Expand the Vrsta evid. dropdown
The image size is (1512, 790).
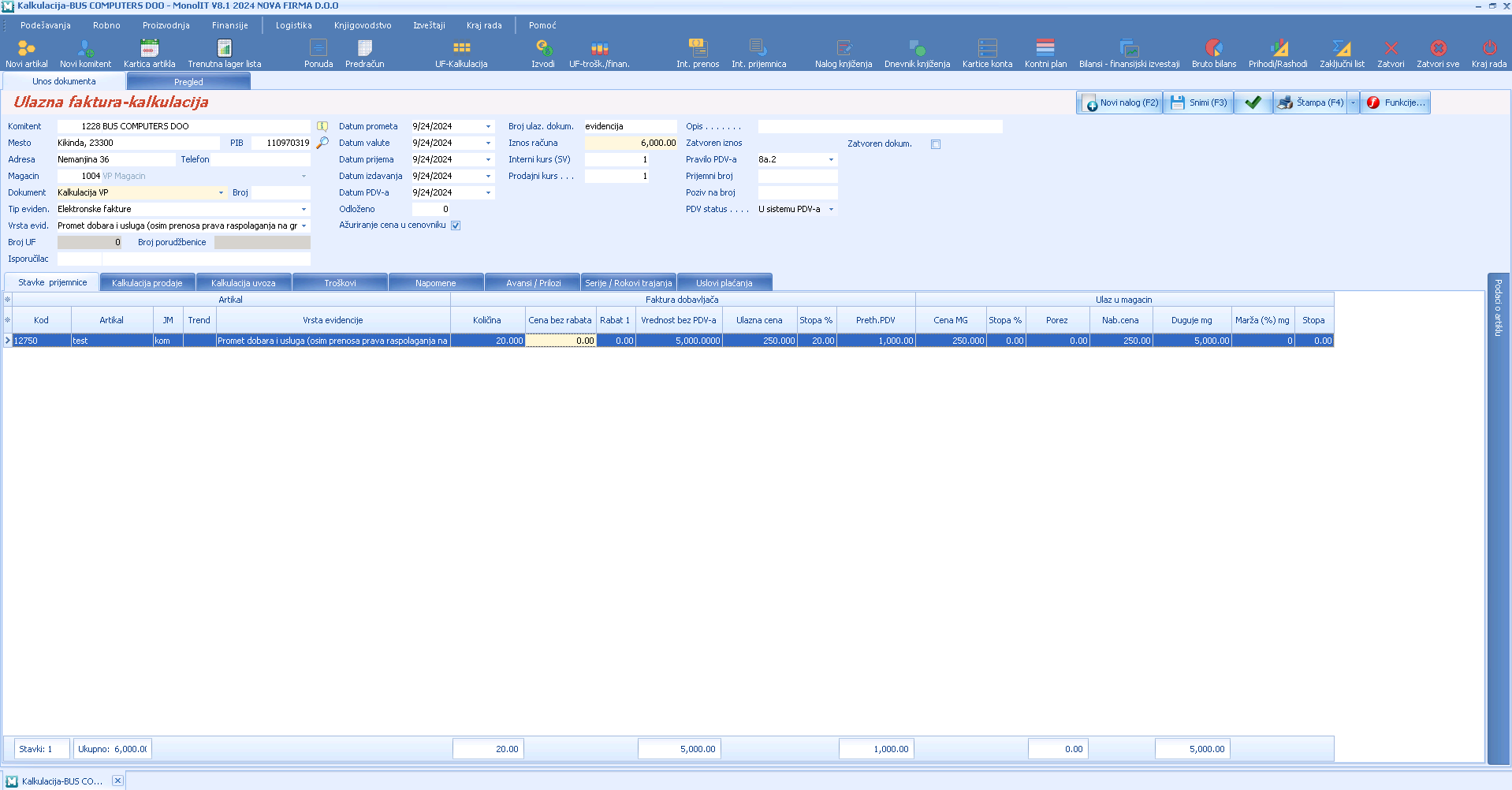(304, 225)
